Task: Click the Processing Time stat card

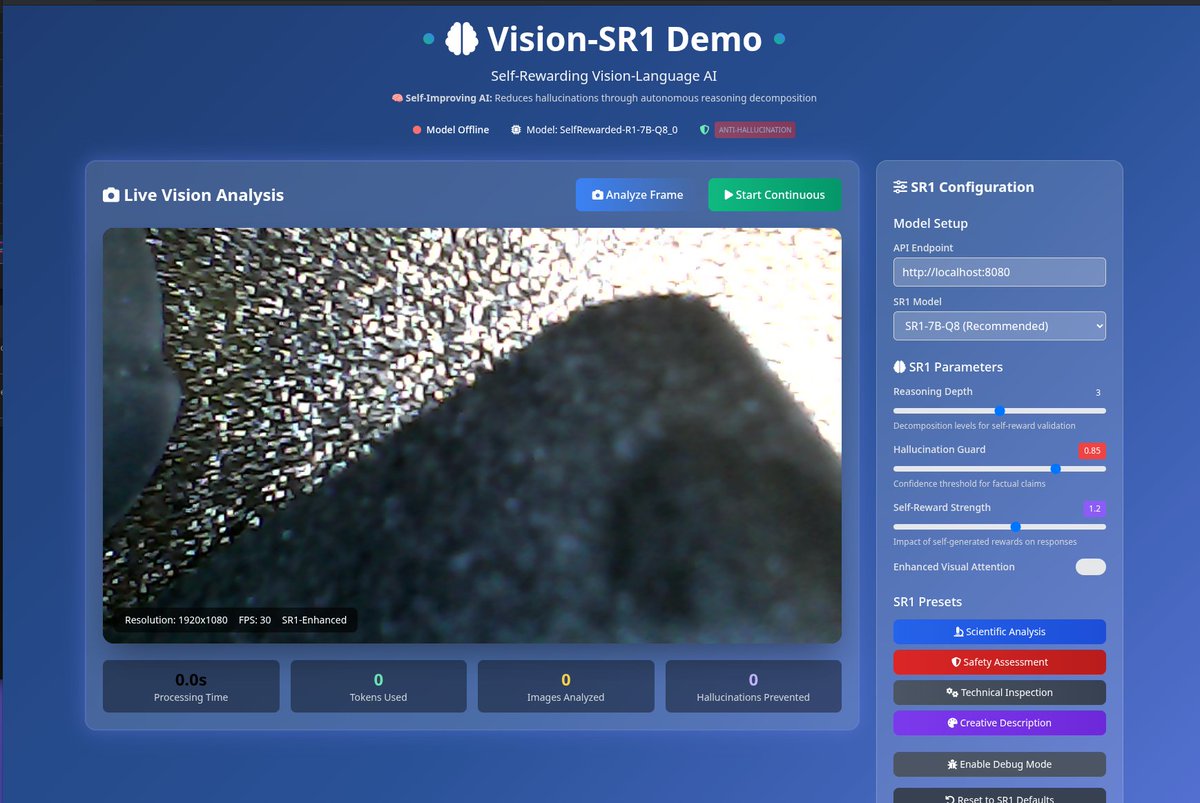Action: point(191,686)
